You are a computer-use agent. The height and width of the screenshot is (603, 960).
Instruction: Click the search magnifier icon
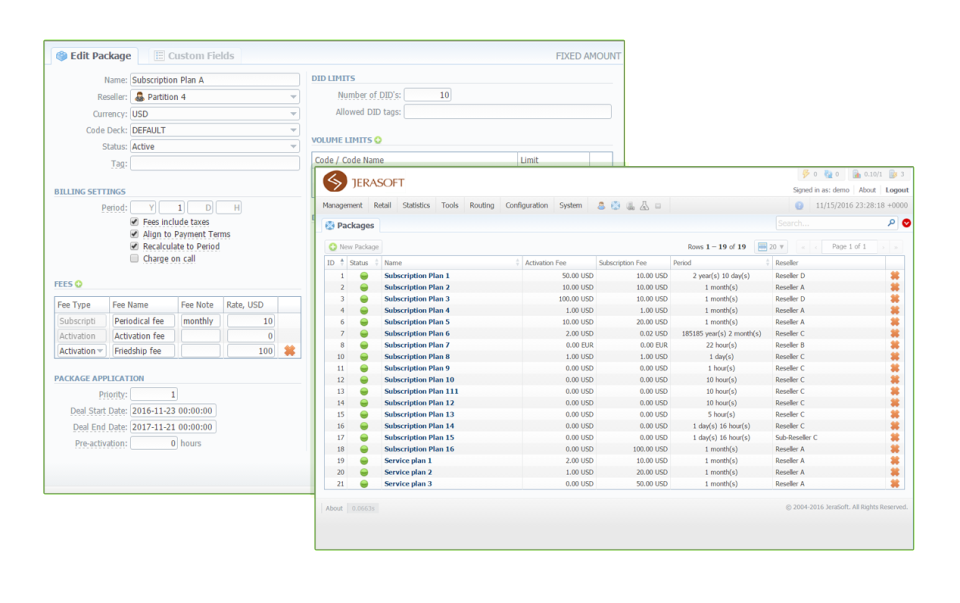click(x=891, y=223)
